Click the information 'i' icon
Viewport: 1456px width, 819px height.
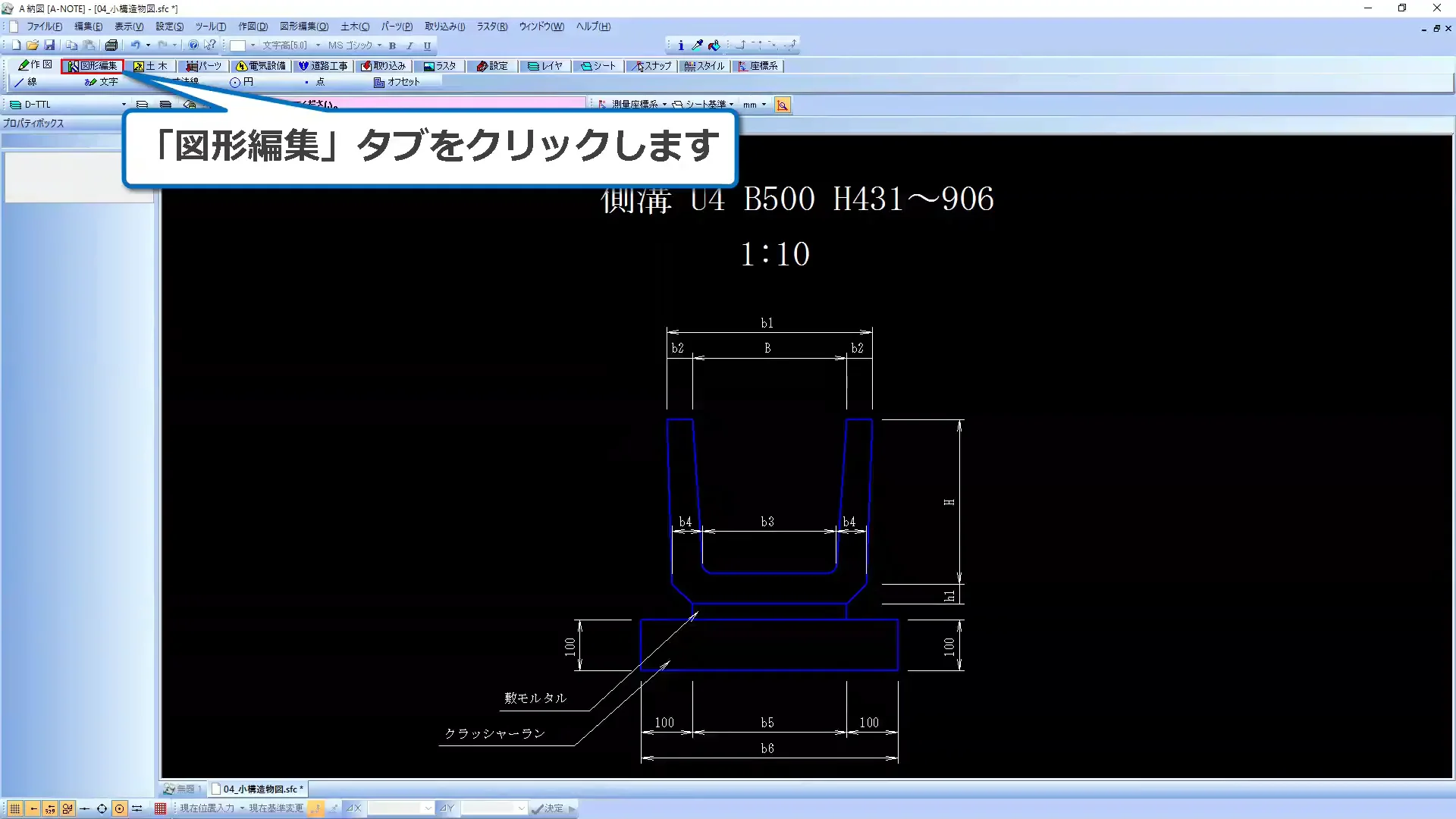point(680,45)
